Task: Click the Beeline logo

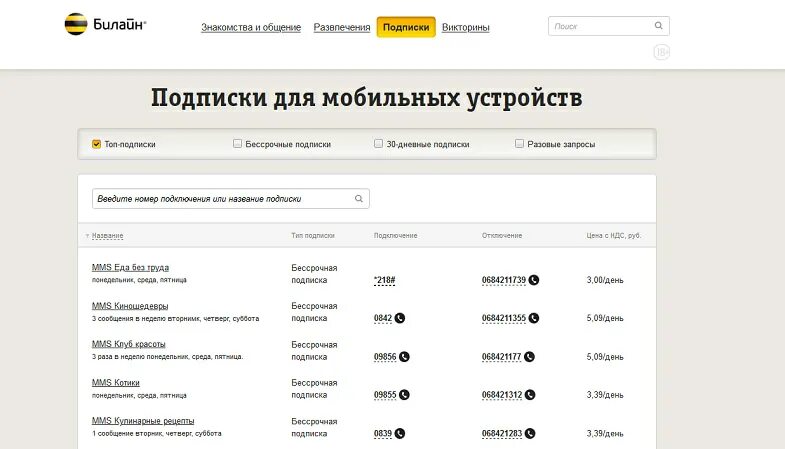Action: (105, 24)
